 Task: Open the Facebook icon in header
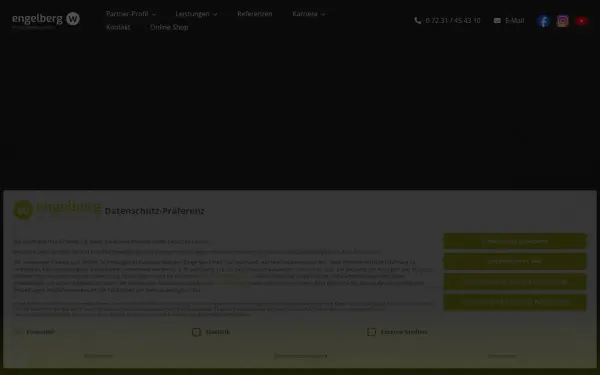pos(543,21)
